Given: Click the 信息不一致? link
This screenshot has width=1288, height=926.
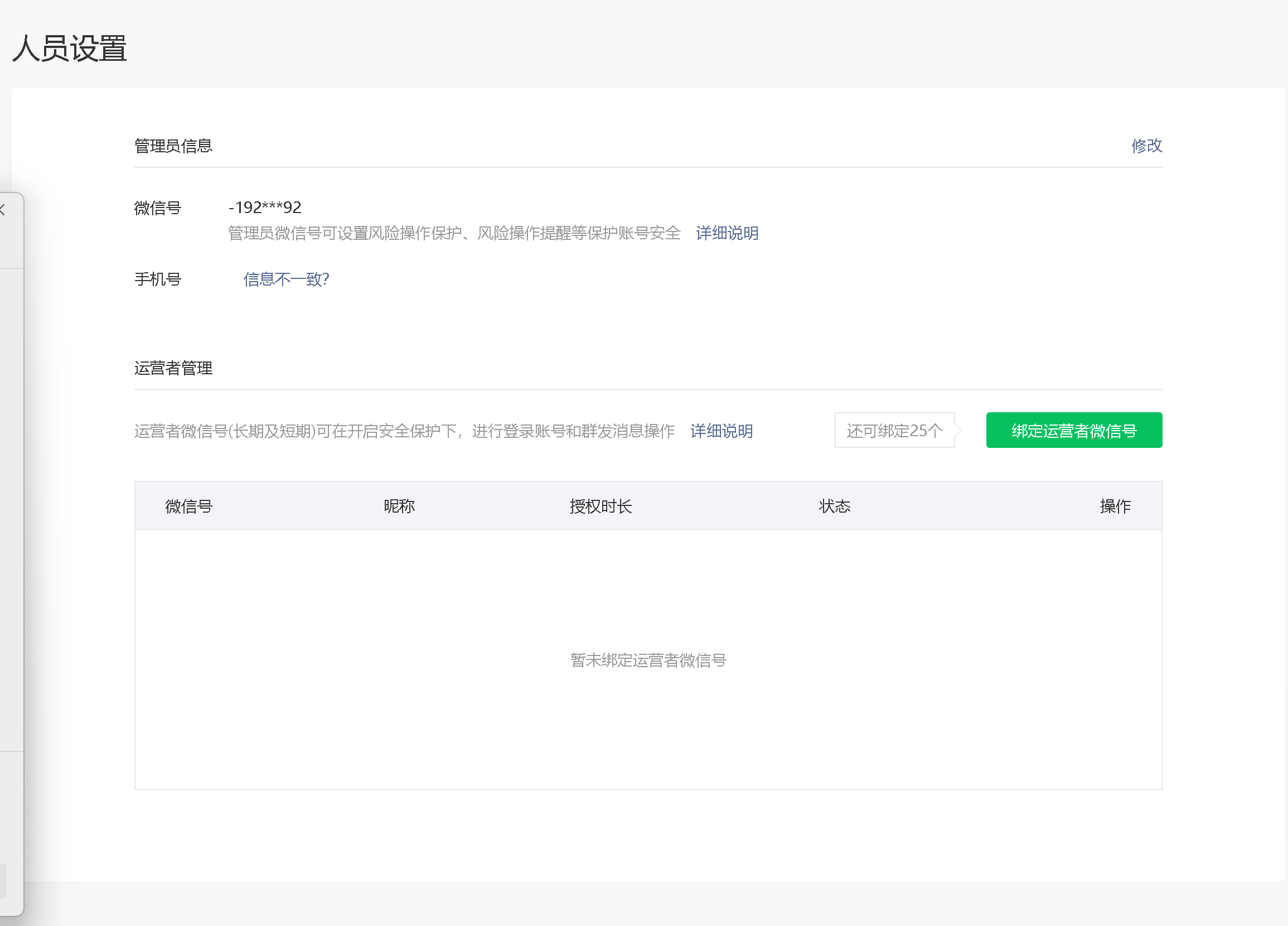Looking at the screenshot, I should pos(285,279).
